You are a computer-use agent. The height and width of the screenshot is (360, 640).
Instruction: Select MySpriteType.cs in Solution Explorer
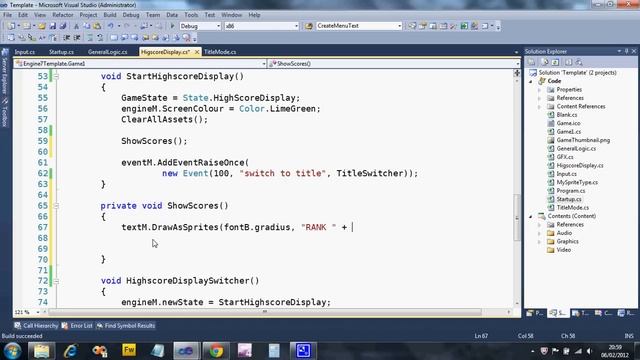(577, 182)
